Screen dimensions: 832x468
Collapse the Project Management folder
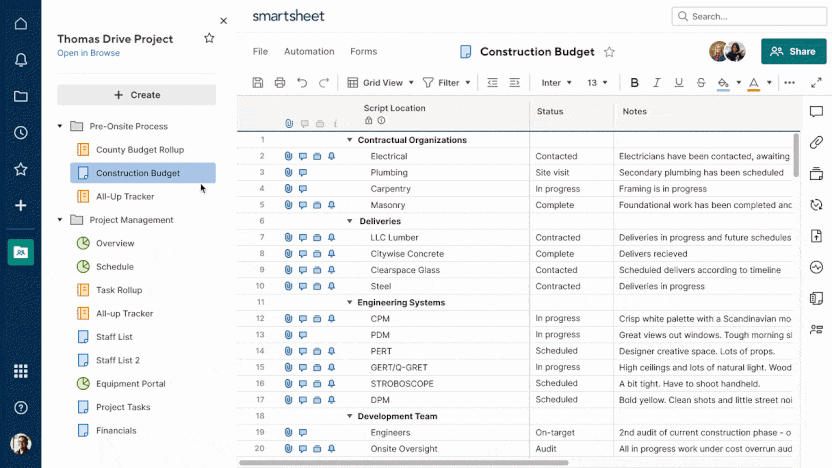(60, 220)
